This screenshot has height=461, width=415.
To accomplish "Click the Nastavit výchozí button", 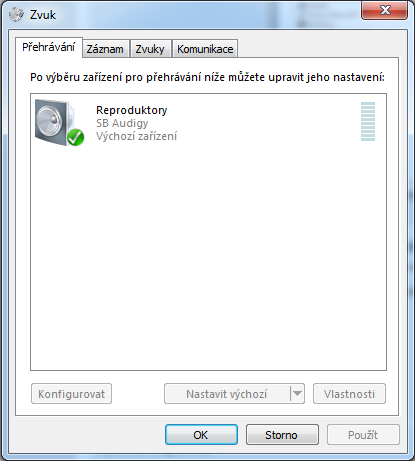I will click(x=227, y=394).
